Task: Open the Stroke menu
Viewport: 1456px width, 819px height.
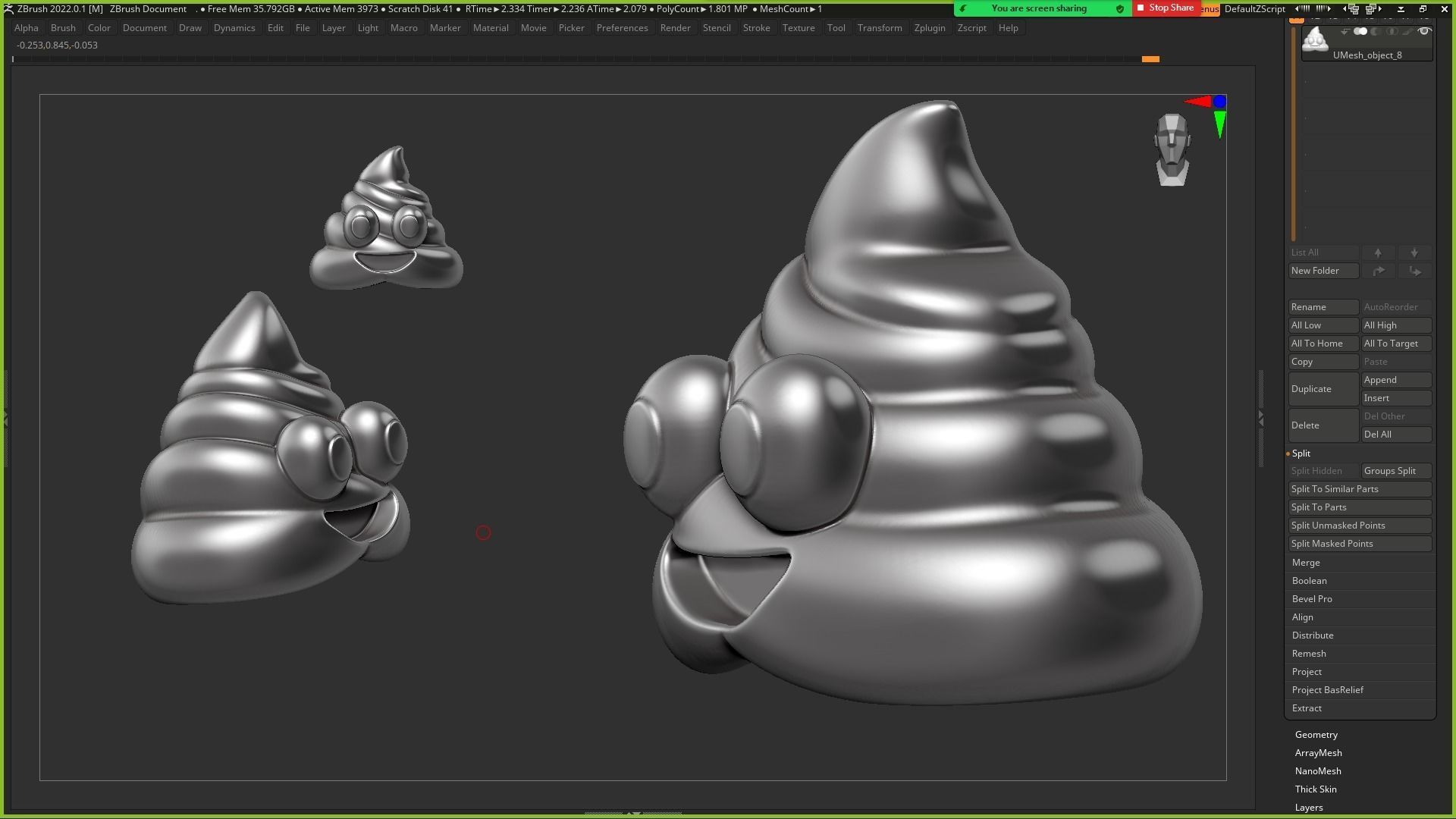Action: 756,28
